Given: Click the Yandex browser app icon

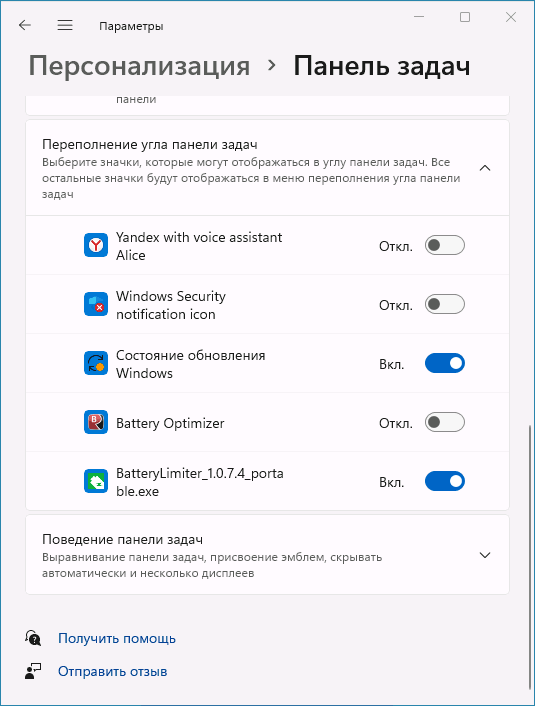Looking at the screenshot, I should pyautogui.click(x=96, y=245).
